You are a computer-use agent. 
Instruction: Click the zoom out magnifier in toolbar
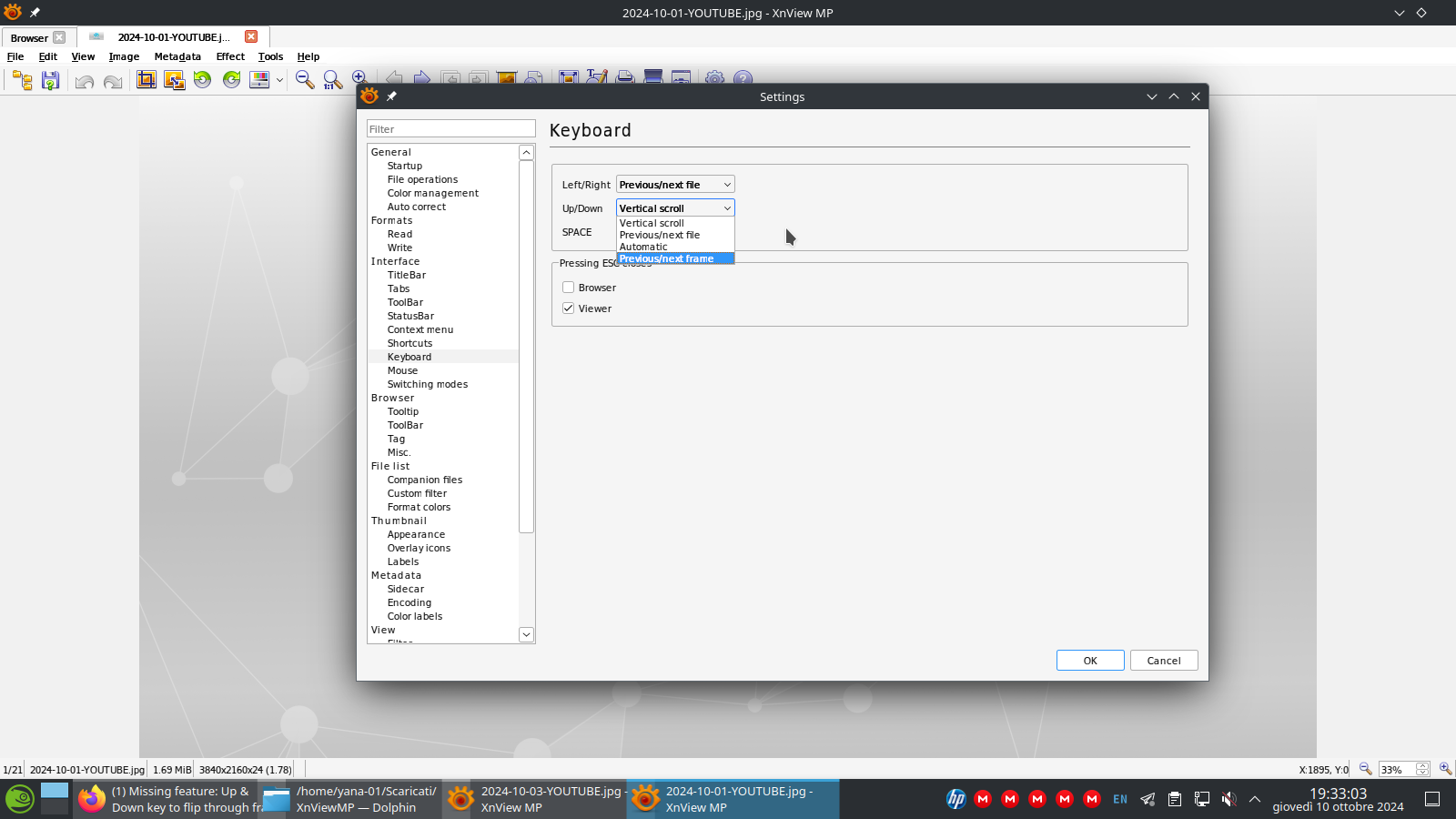(305, 80)
